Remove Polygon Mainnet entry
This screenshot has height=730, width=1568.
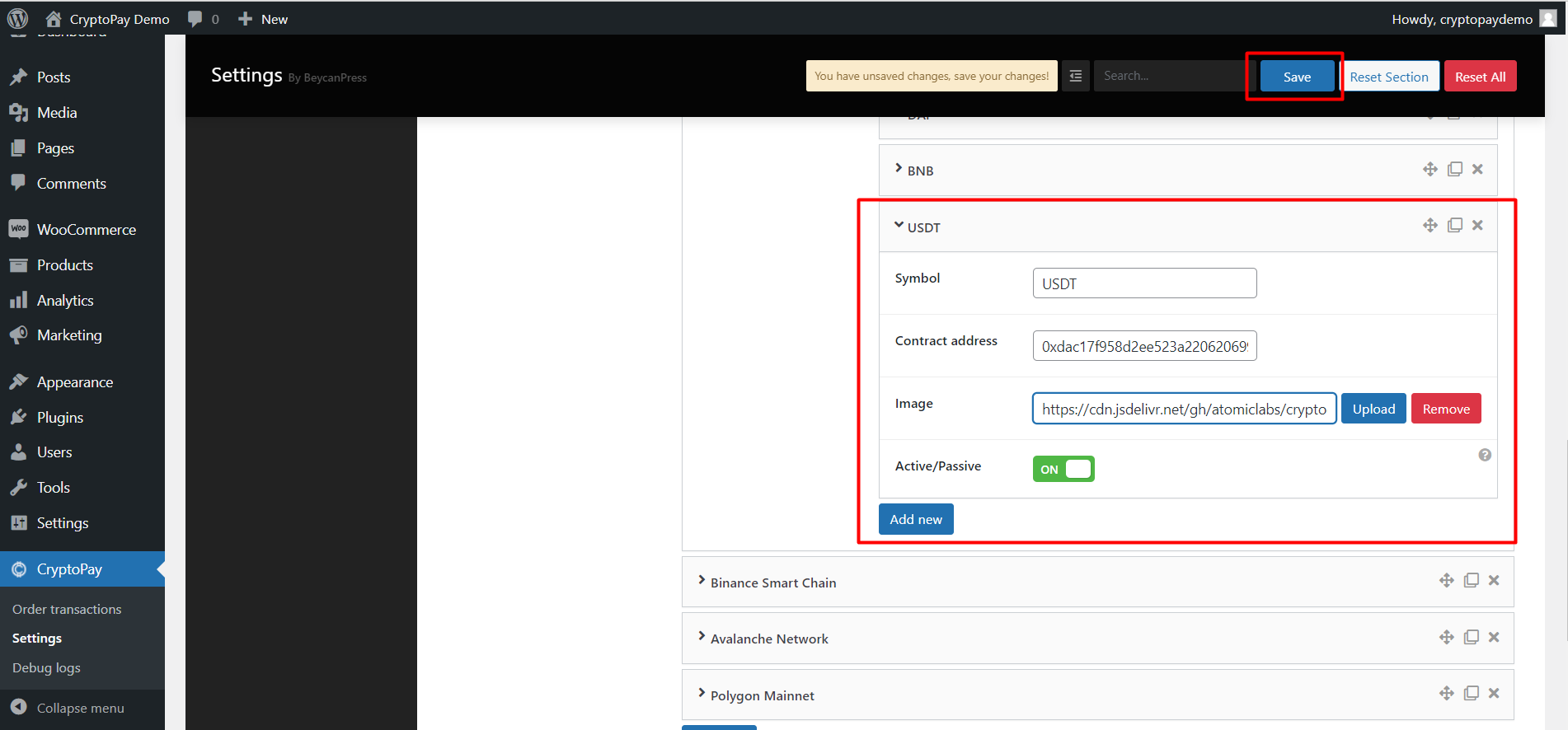1494,693
